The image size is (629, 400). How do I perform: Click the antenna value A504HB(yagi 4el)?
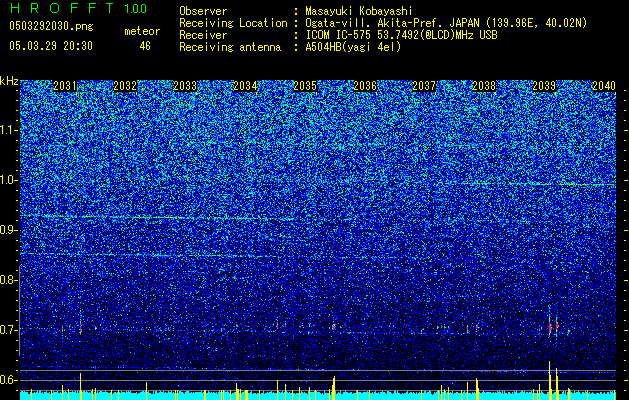[353, 47]
